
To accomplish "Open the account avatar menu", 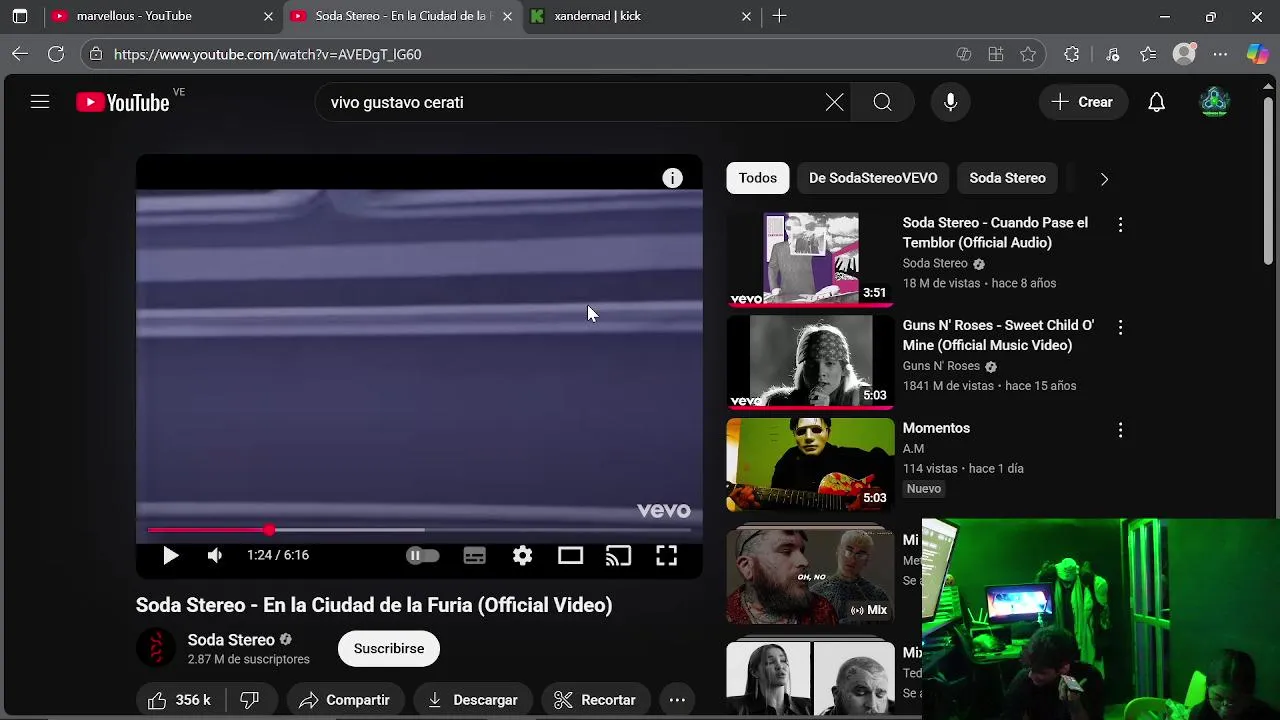I will coord(1214,102).
